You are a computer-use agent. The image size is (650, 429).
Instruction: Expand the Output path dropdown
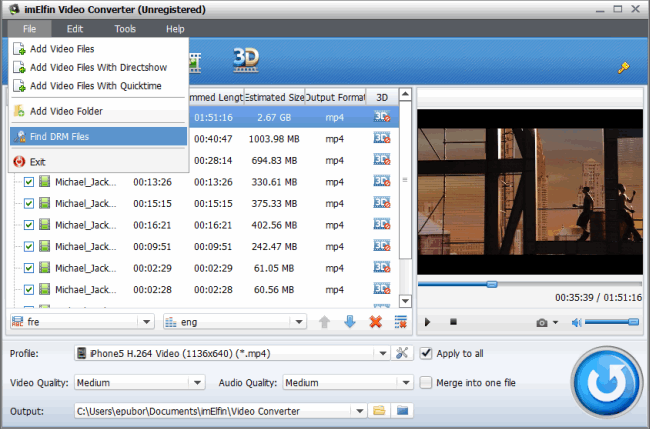[359, 411]
